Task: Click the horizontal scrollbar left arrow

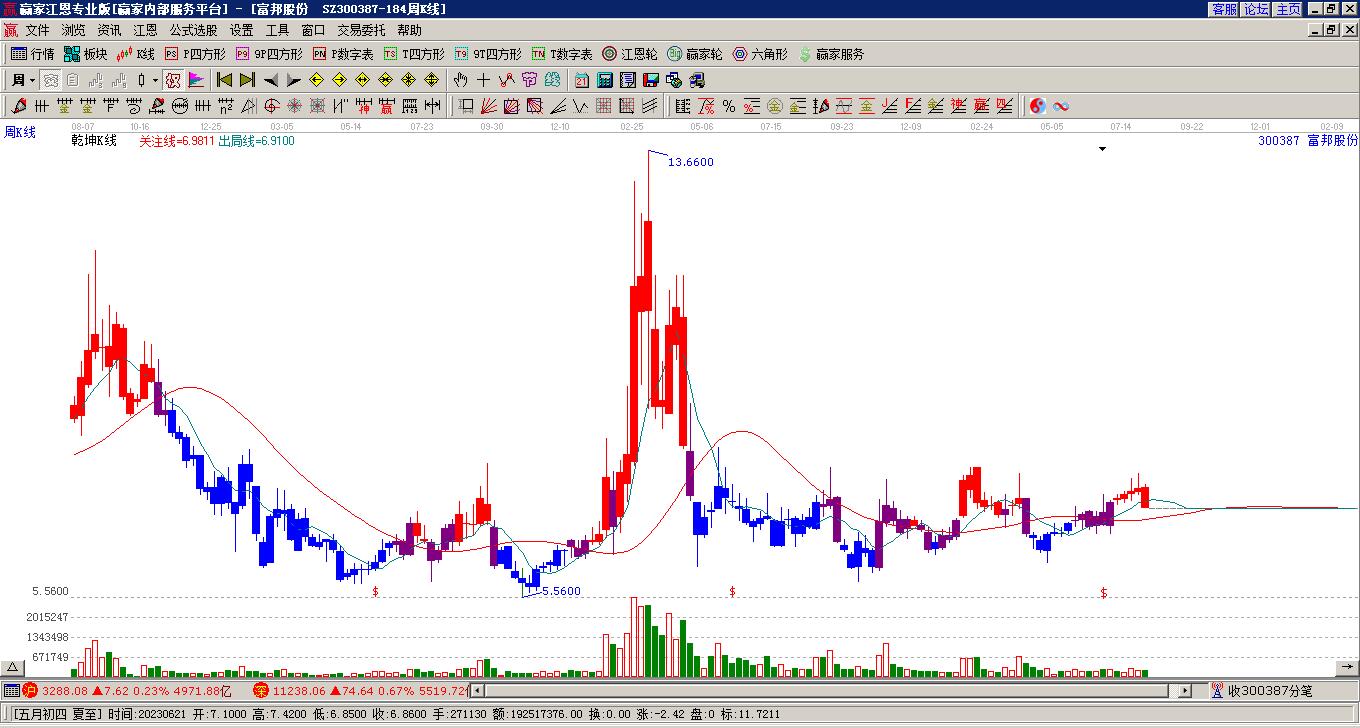Action: [x=477, y=690]
